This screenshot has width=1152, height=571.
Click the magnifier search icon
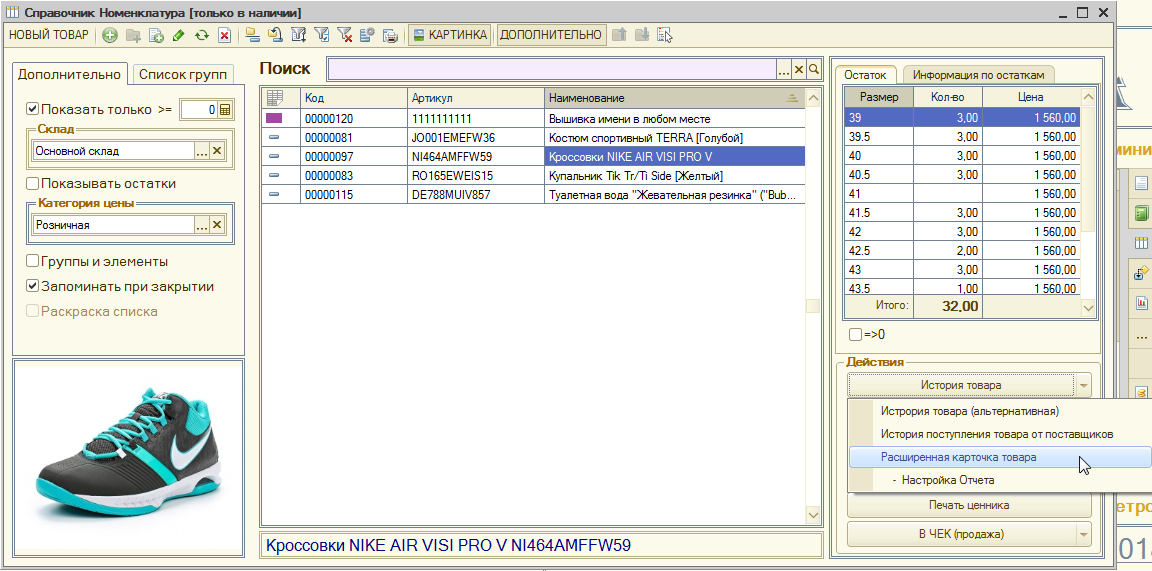tap(814, 69)
